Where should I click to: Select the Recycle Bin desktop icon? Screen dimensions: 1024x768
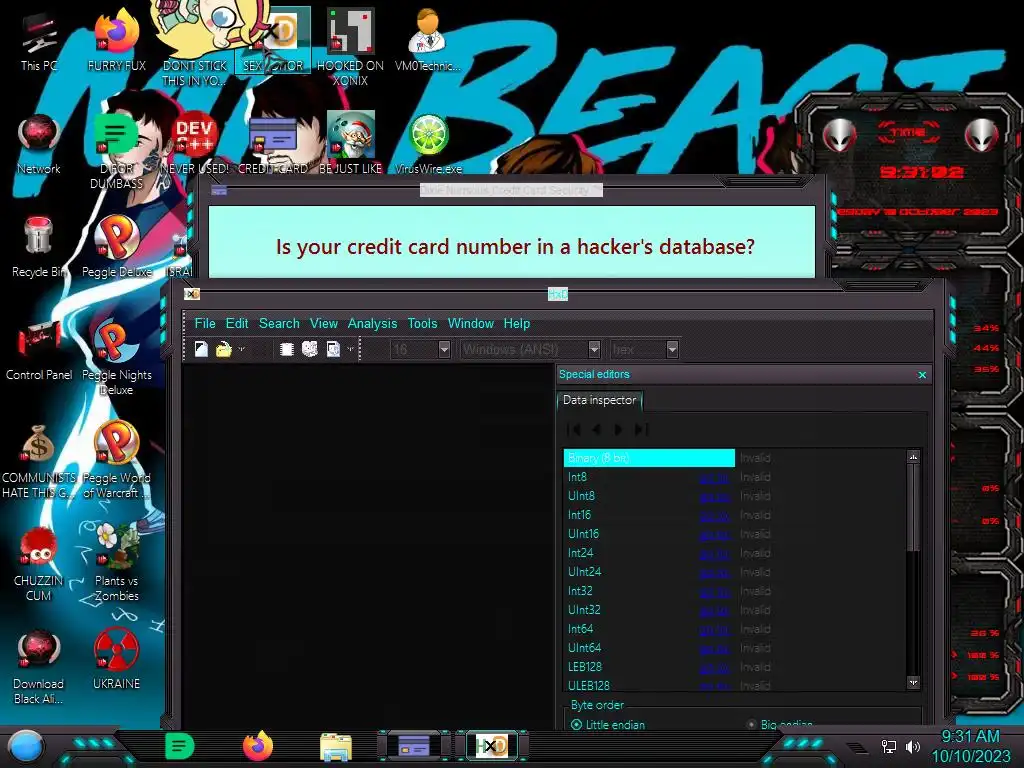pos(39,247)
